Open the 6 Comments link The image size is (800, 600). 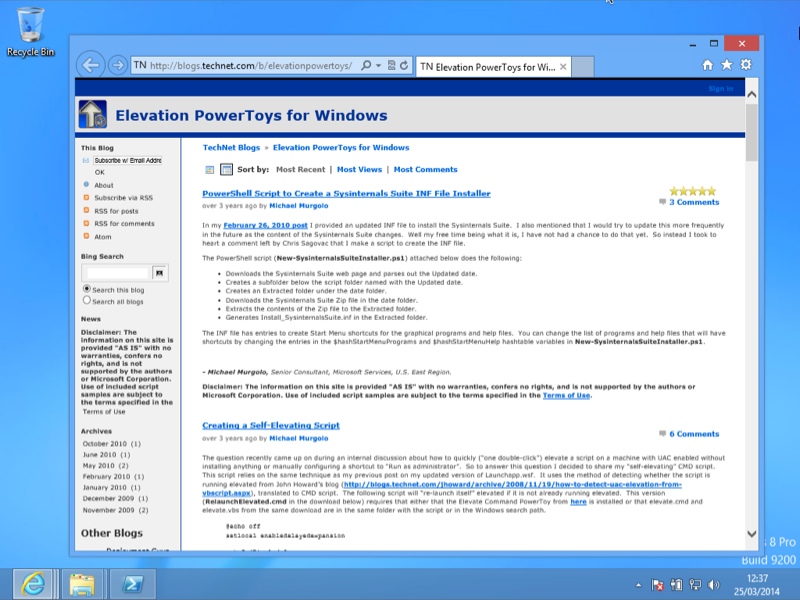(x=694, y=434)
